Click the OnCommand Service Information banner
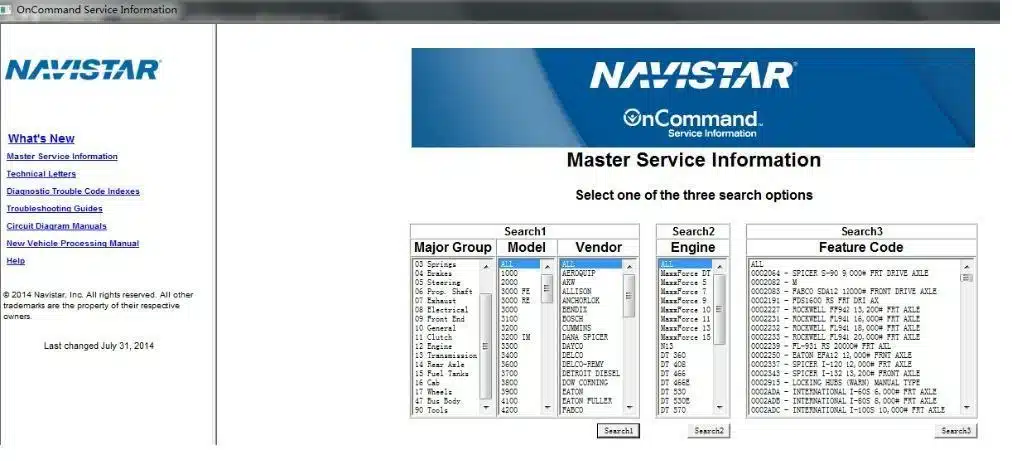The width and height of the screenshot is (1012, 461). (x=693, y=97)
